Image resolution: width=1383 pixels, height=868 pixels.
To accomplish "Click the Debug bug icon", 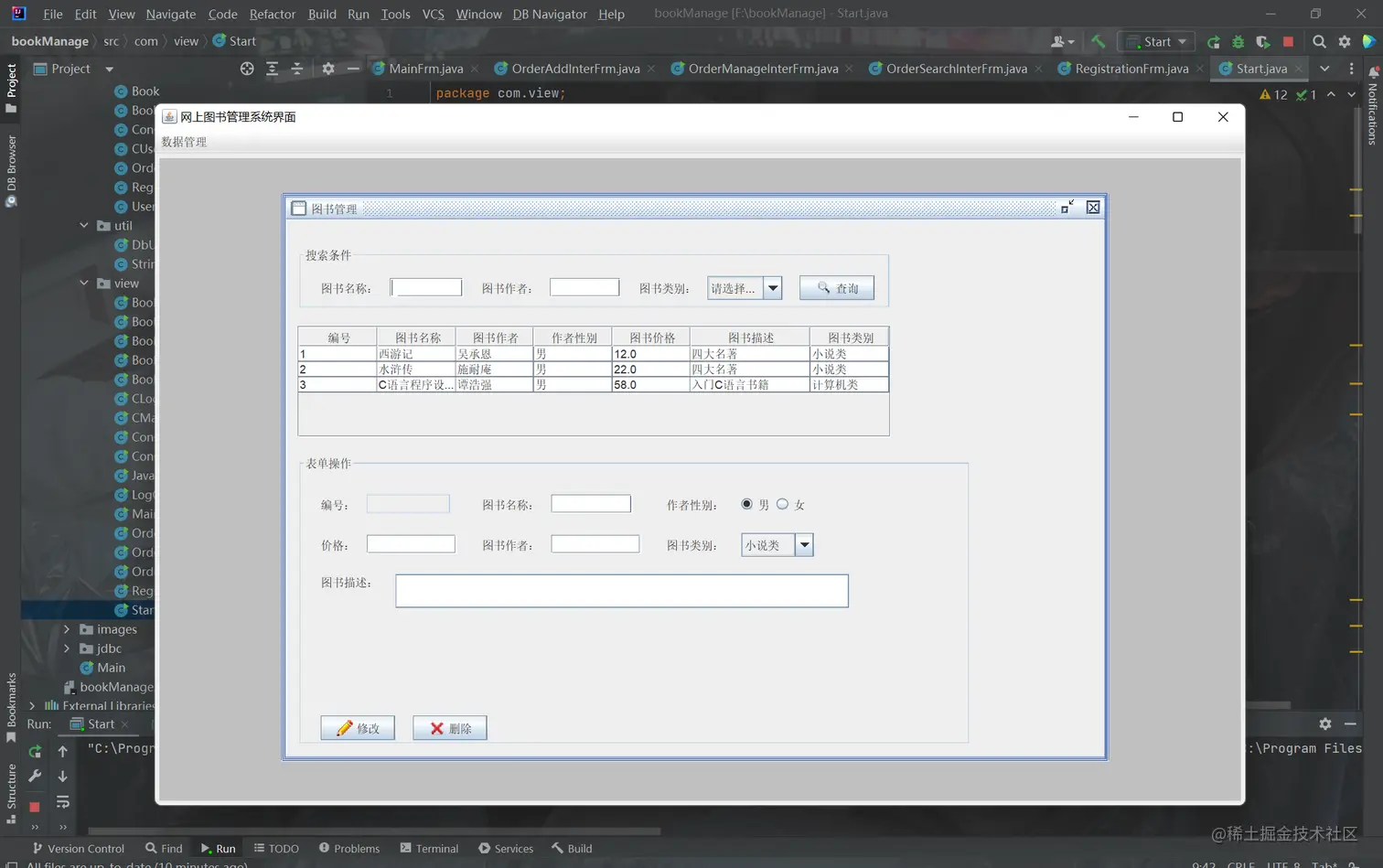I will 1238,41.
